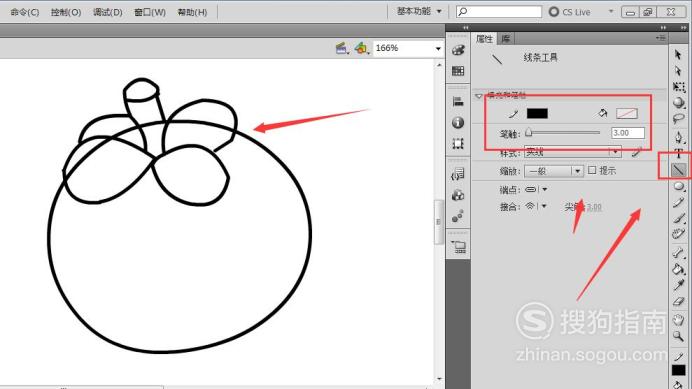
Task: Choose the Eyedropper tool
Action: coord(678,285)
